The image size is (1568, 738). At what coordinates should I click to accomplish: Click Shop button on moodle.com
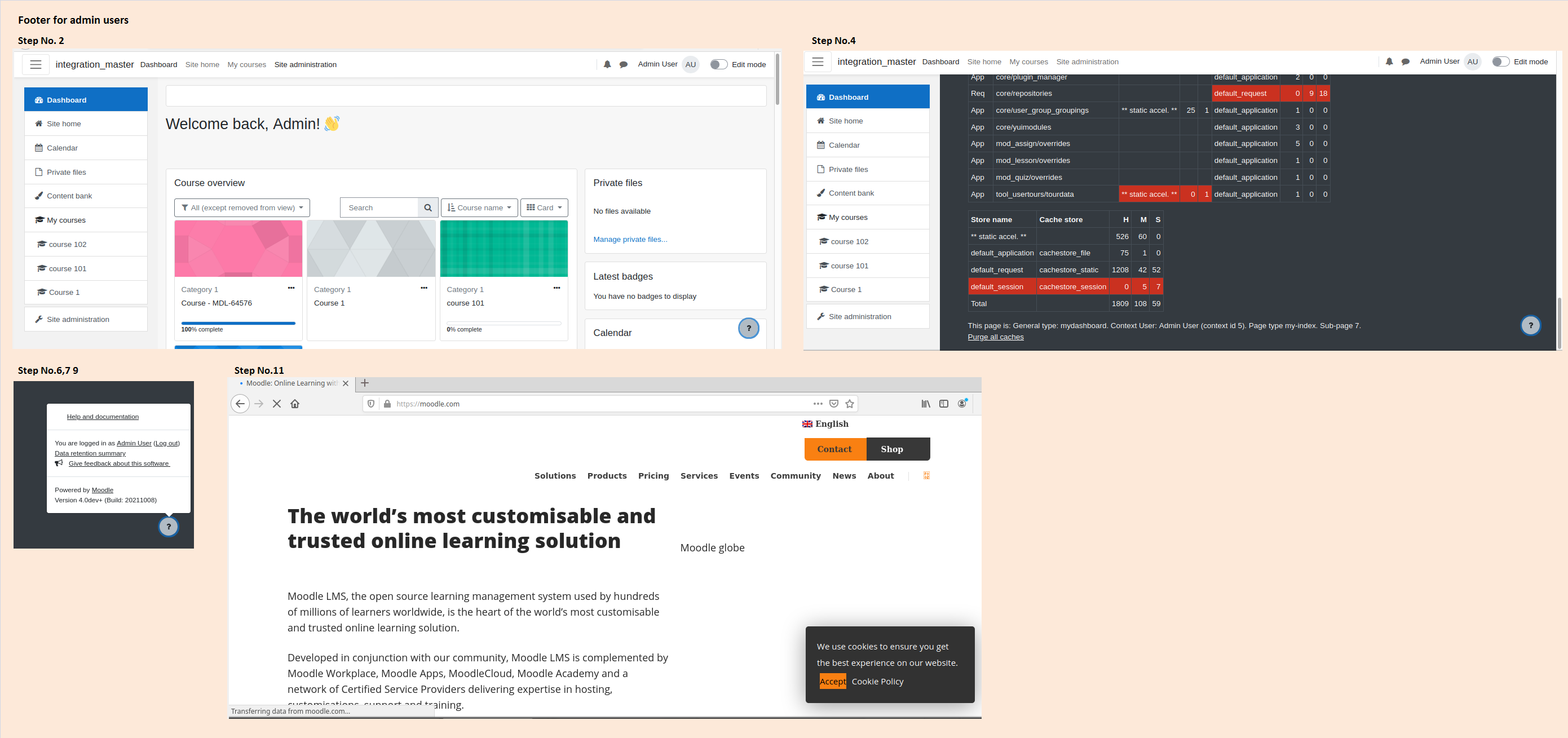[898, 449]
